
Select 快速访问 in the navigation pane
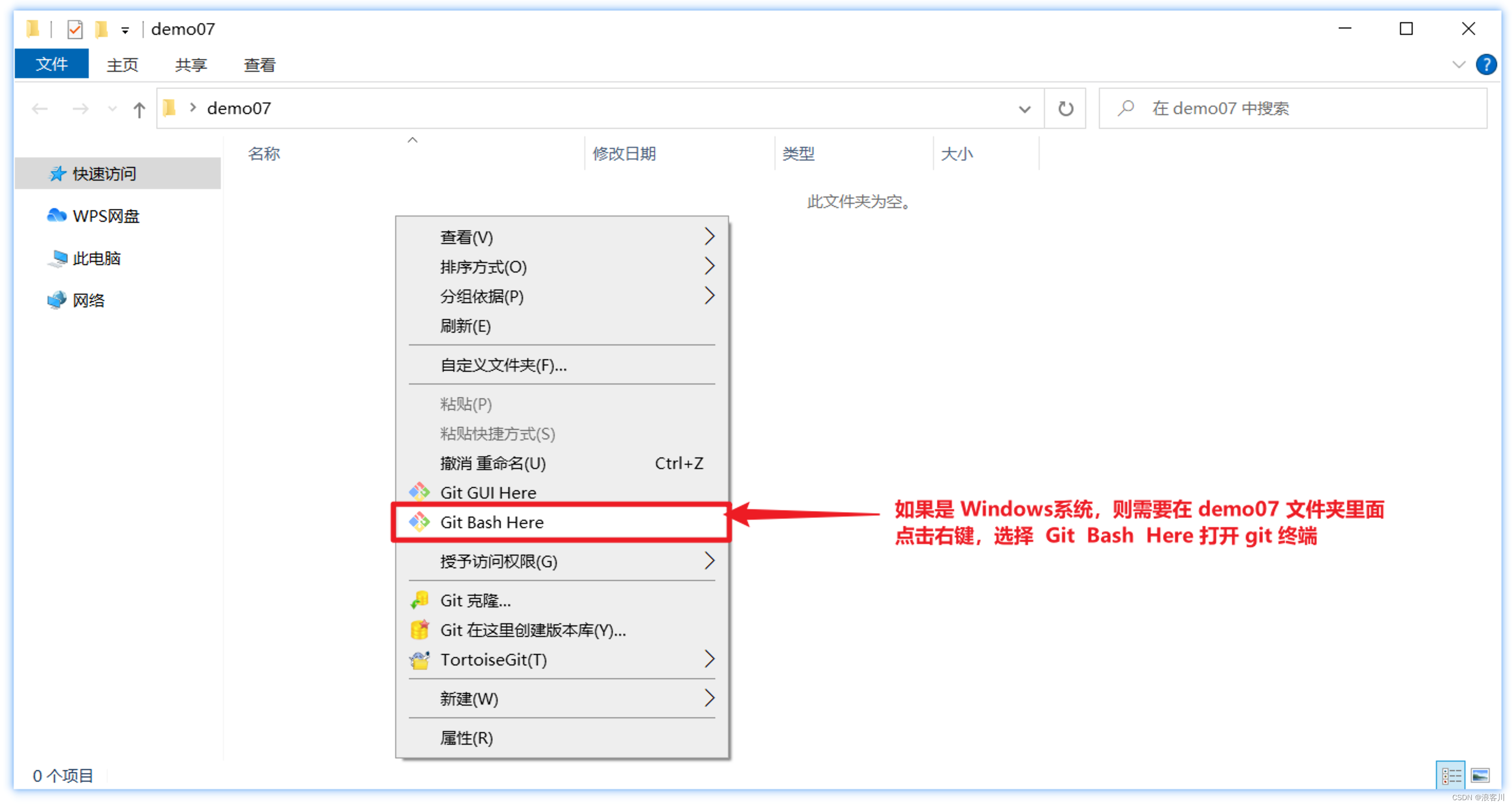(104, 174)
